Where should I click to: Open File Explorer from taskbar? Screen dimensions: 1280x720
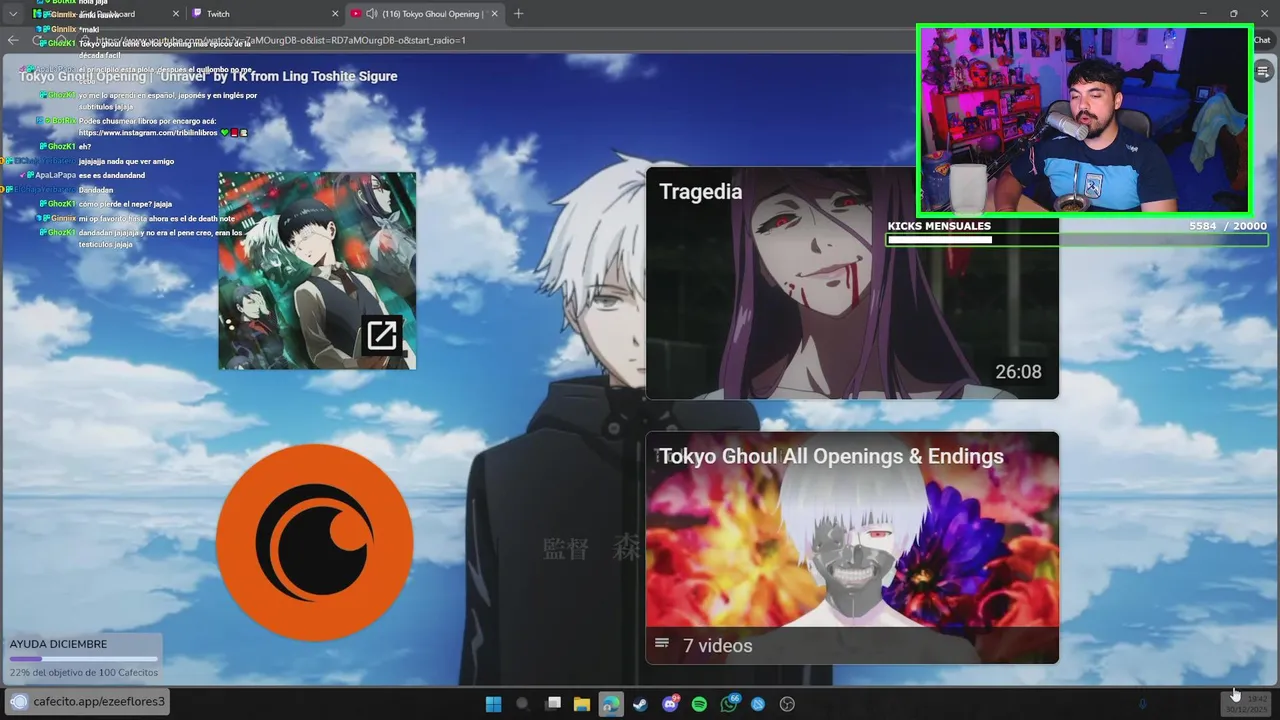point(581,704)
